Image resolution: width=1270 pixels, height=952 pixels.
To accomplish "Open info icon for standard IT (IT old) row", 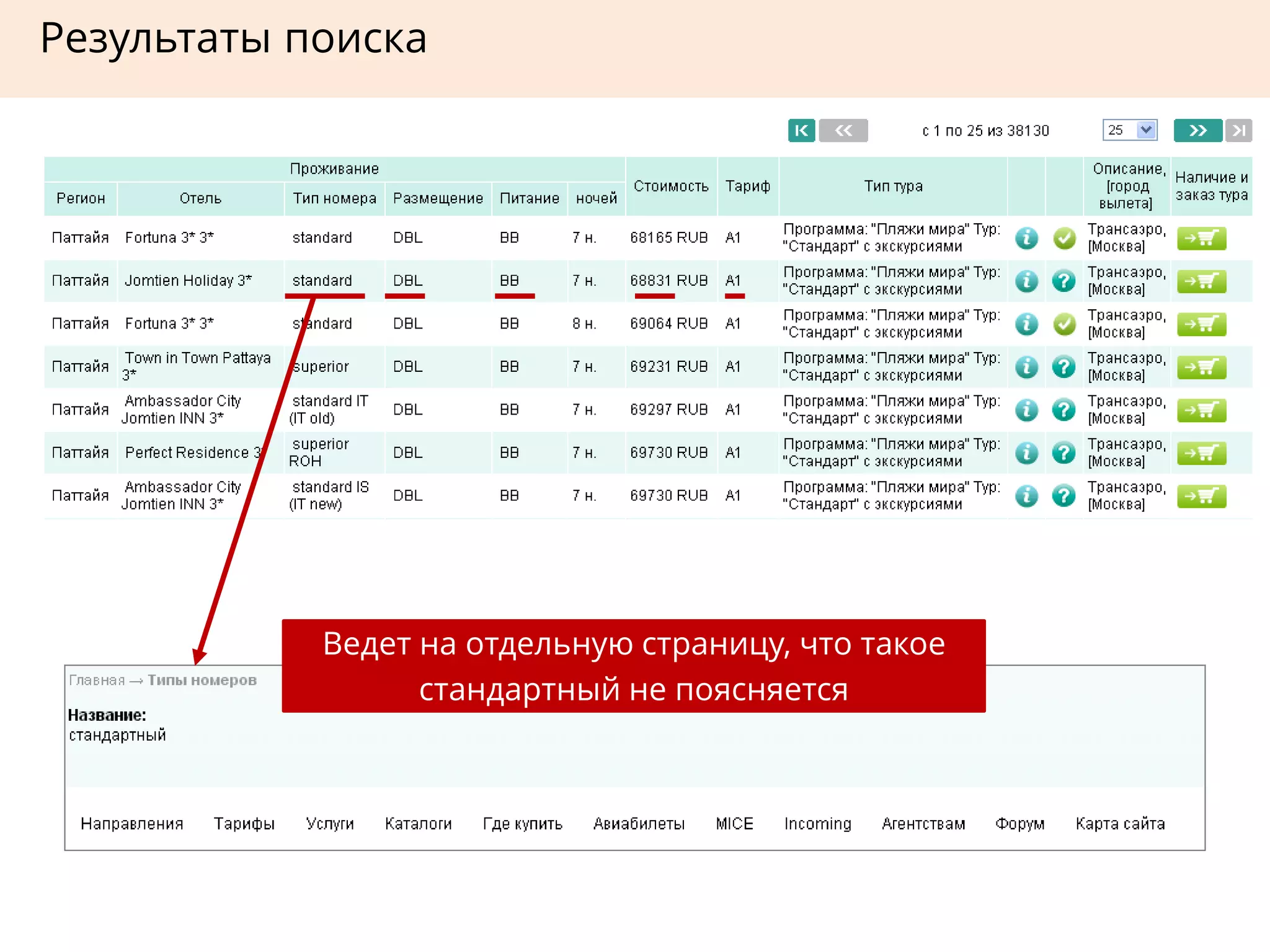I will point(1026,410).
